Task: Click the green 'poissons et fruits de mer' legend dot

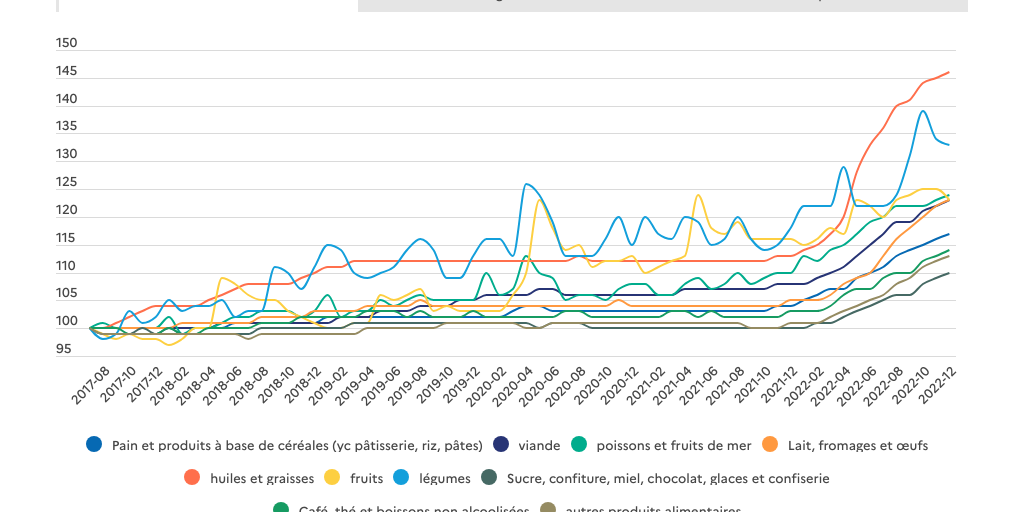Action: (x=579, y=445)
